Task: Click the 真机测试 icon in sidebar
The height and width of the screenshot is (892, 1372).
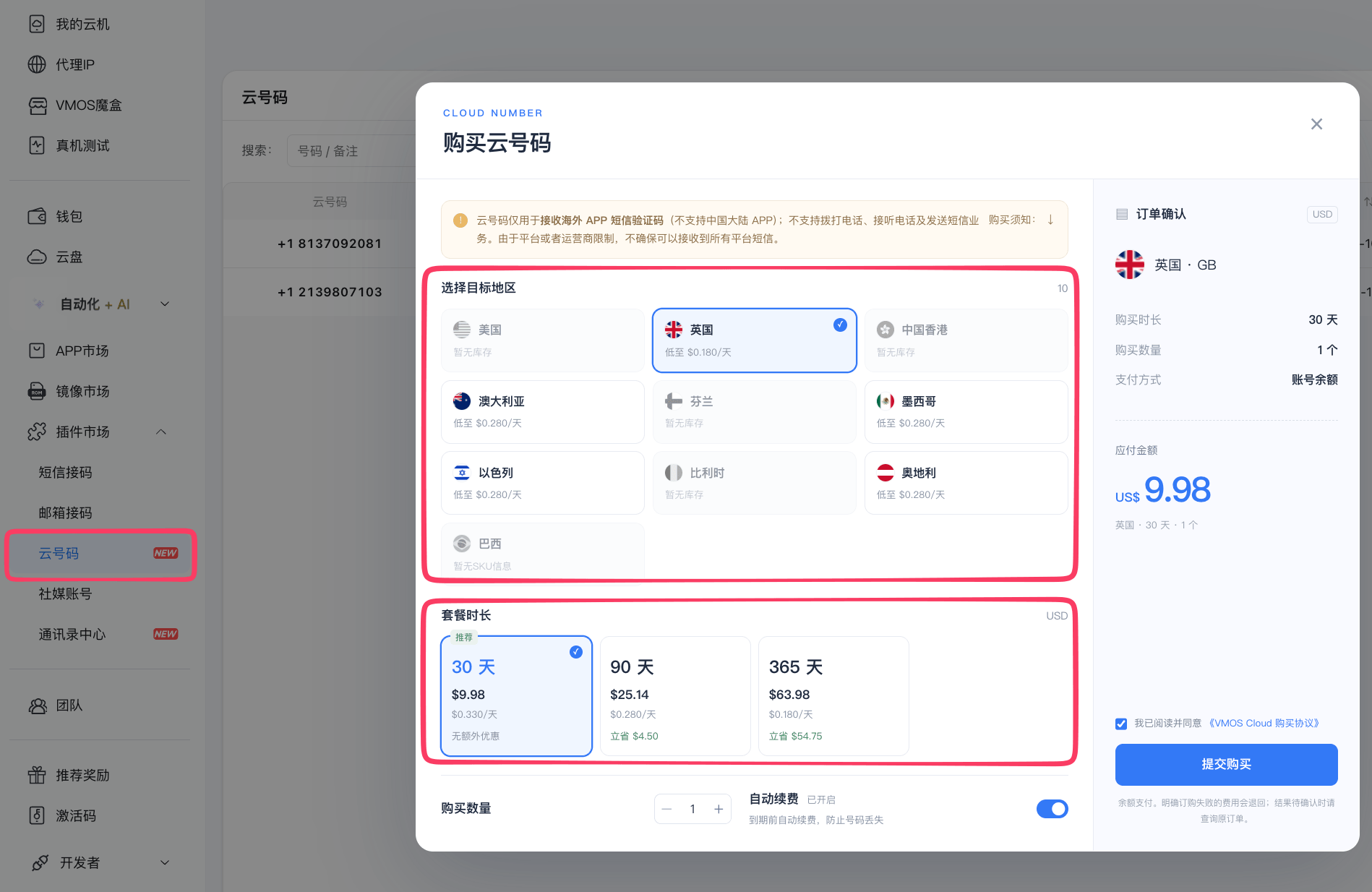Action: [x=37, y=145]
